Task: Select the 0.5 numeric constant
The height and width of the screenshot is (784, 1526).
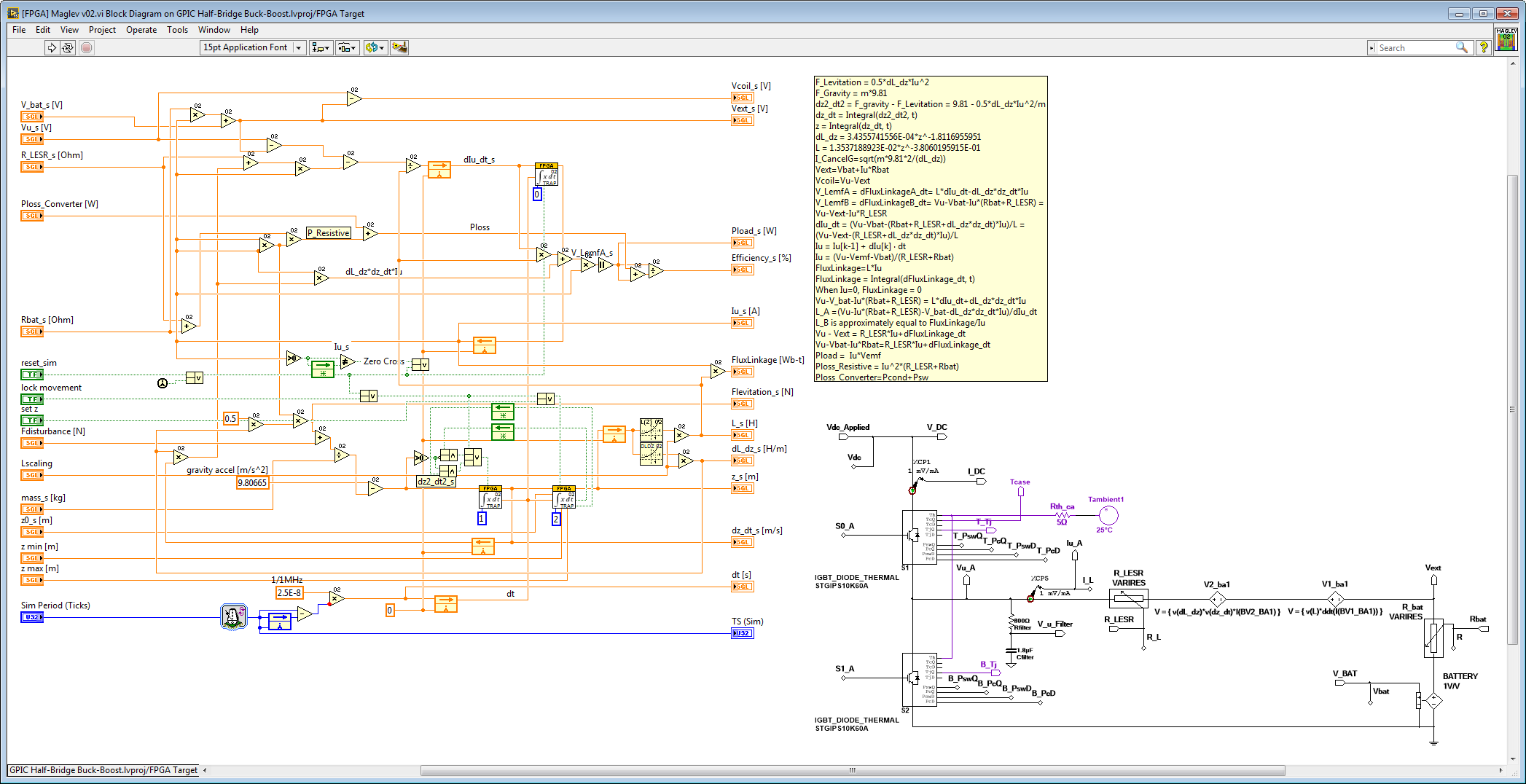Action: [230, 419]
